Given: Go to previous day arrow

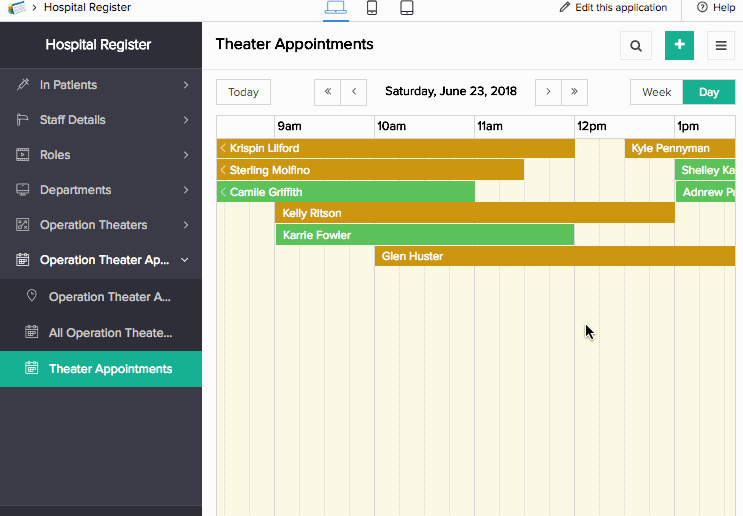Looking at the screenshot, I should (353, 92).
